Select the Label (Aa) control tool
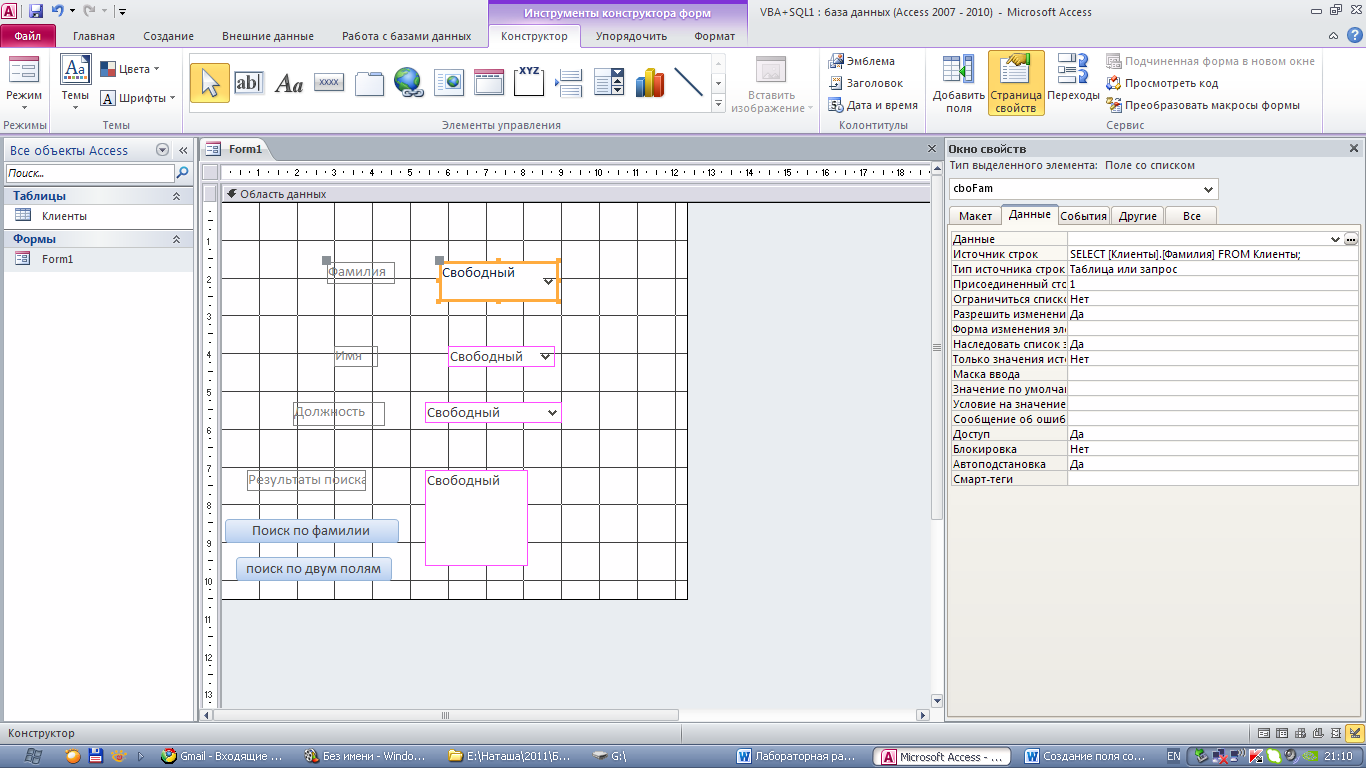The image size is (1366, 768). pos(289,84)
